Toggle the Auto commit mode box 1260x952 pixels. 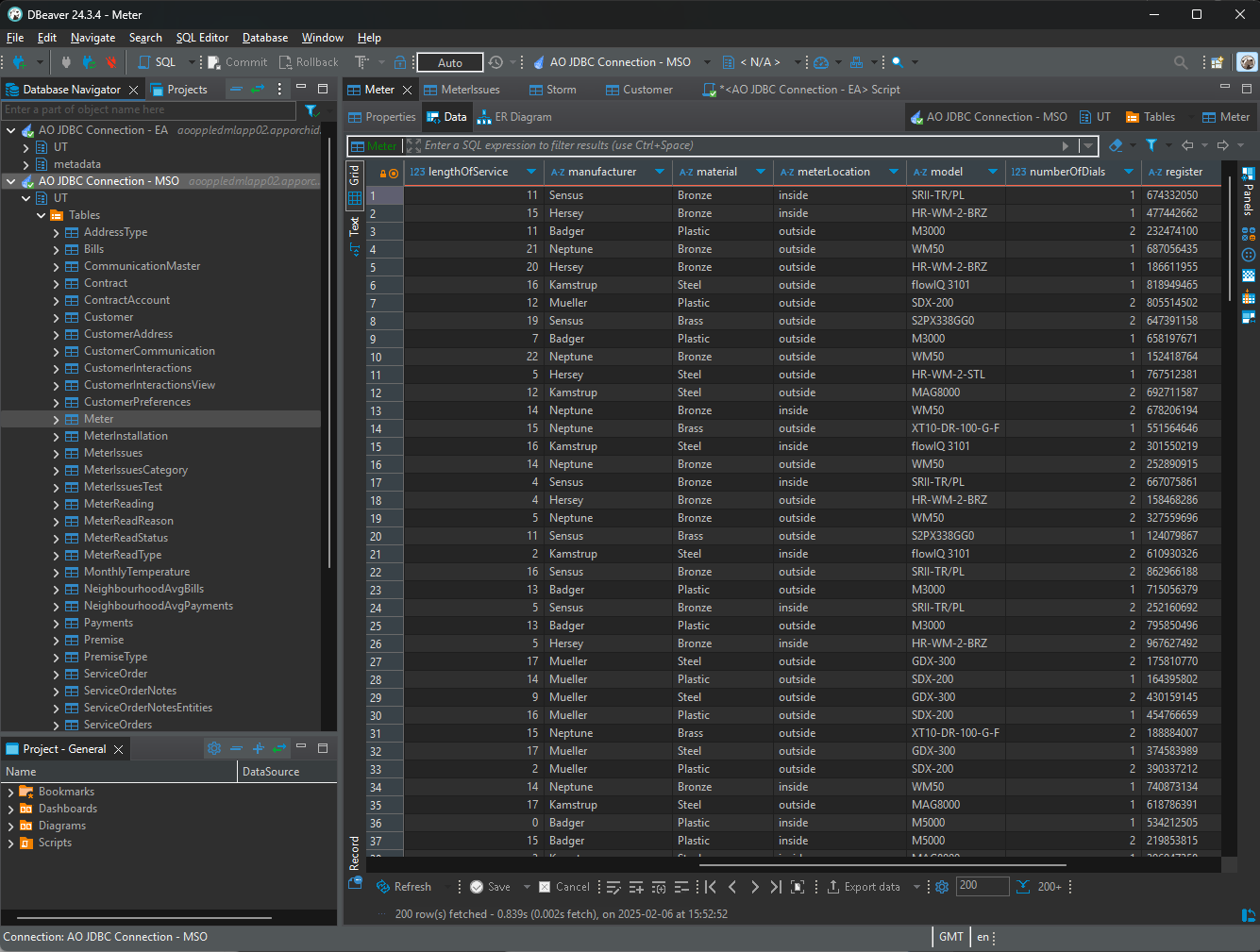pos(450,62)
